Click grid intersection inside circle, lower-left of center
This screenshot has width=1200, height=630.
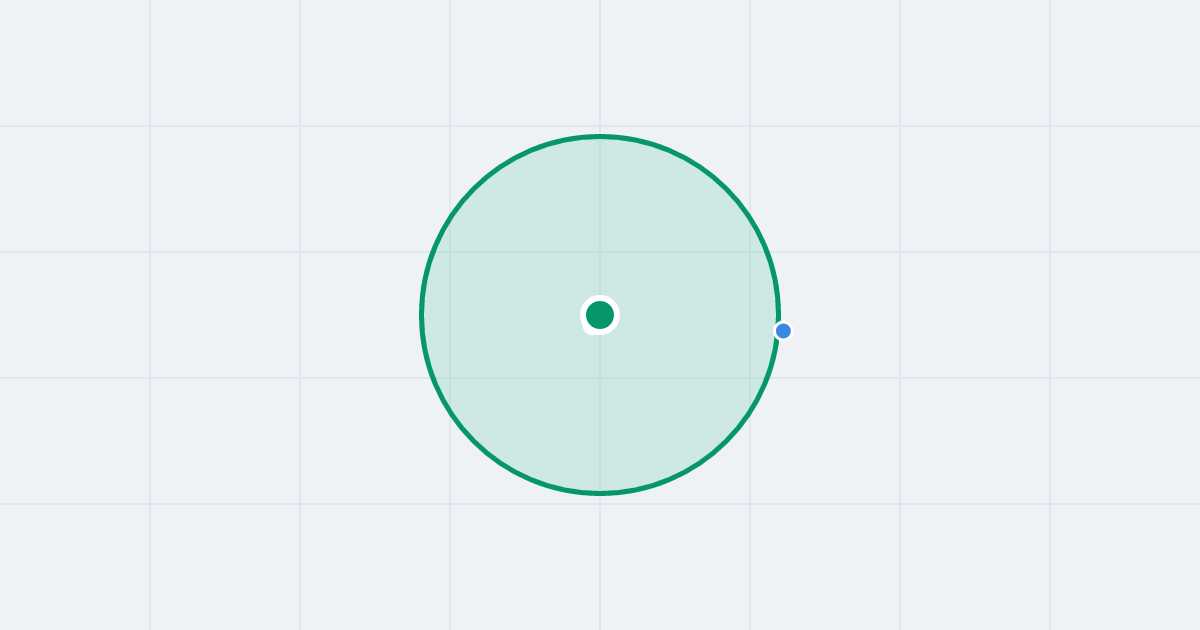pos(450,378)
